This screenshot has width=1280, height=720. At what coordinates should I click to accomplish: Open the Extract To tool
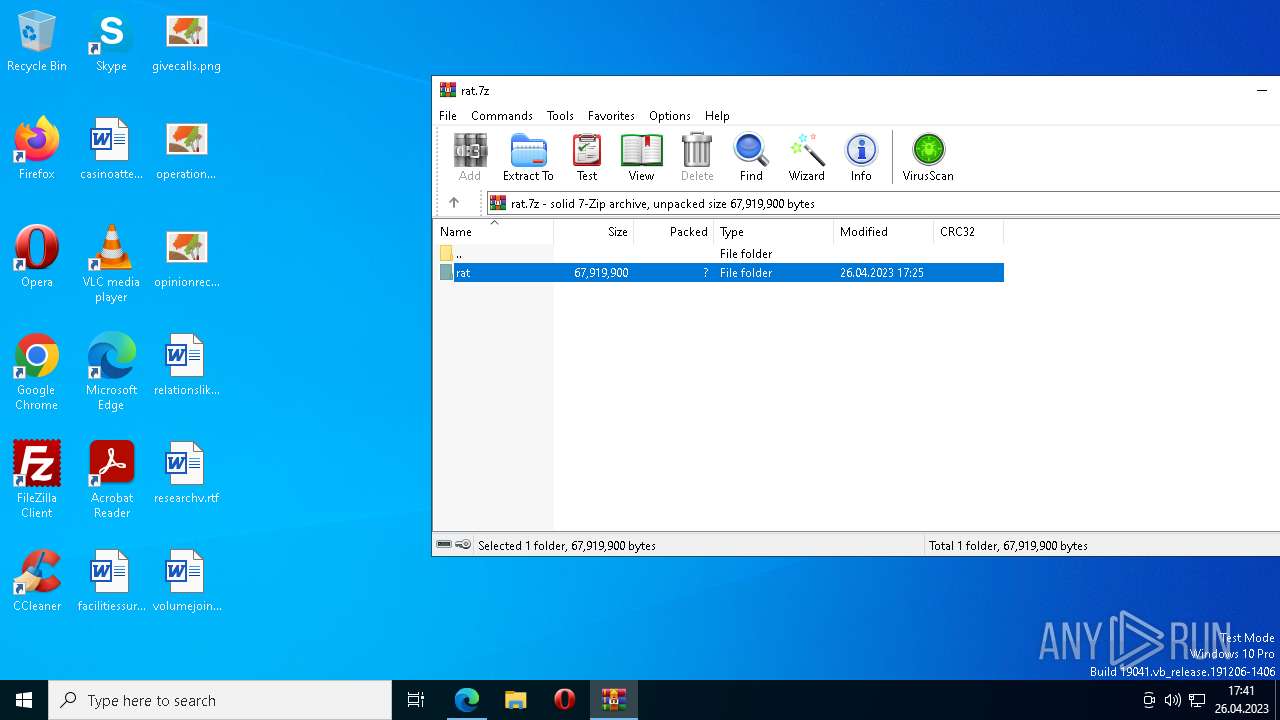(x=528, y=158)
